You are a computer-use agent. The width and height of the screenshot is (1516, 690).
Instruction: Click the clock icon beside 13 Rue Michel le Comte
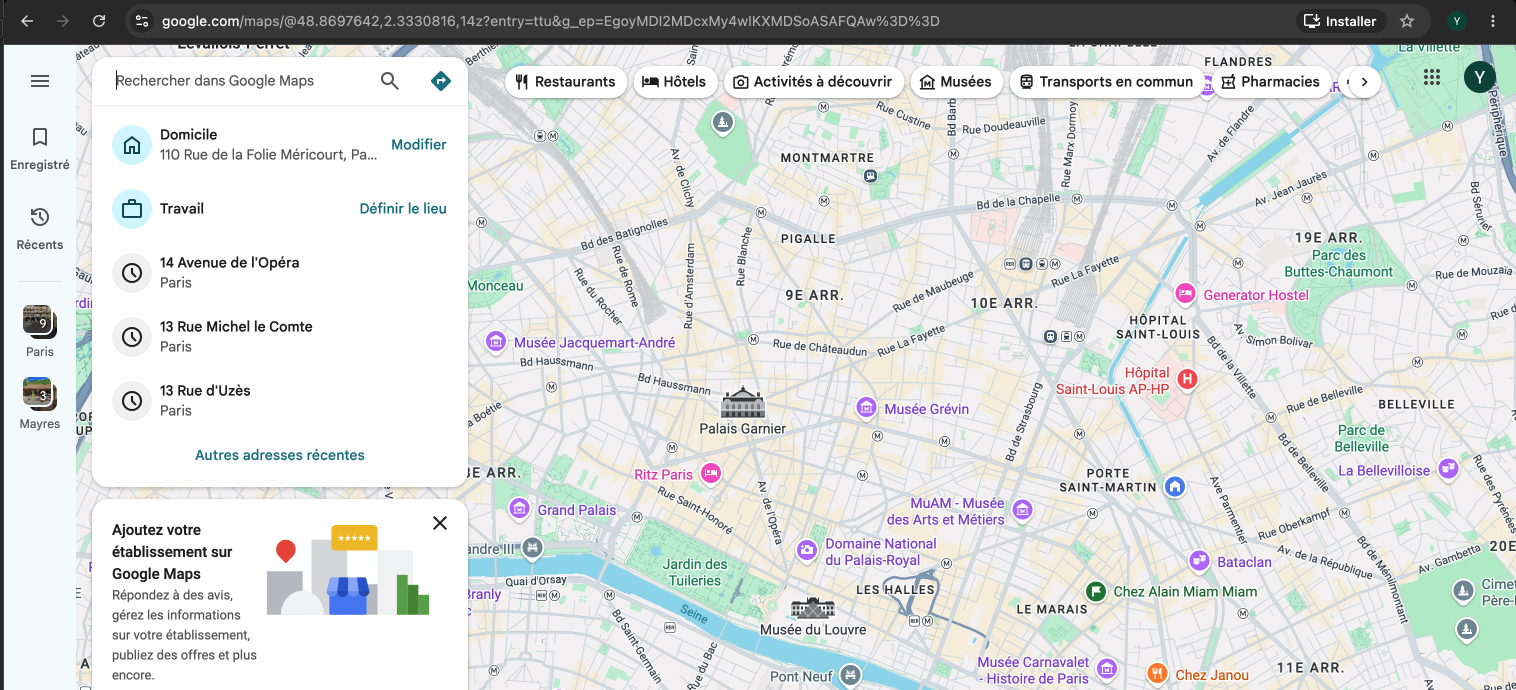132,337
